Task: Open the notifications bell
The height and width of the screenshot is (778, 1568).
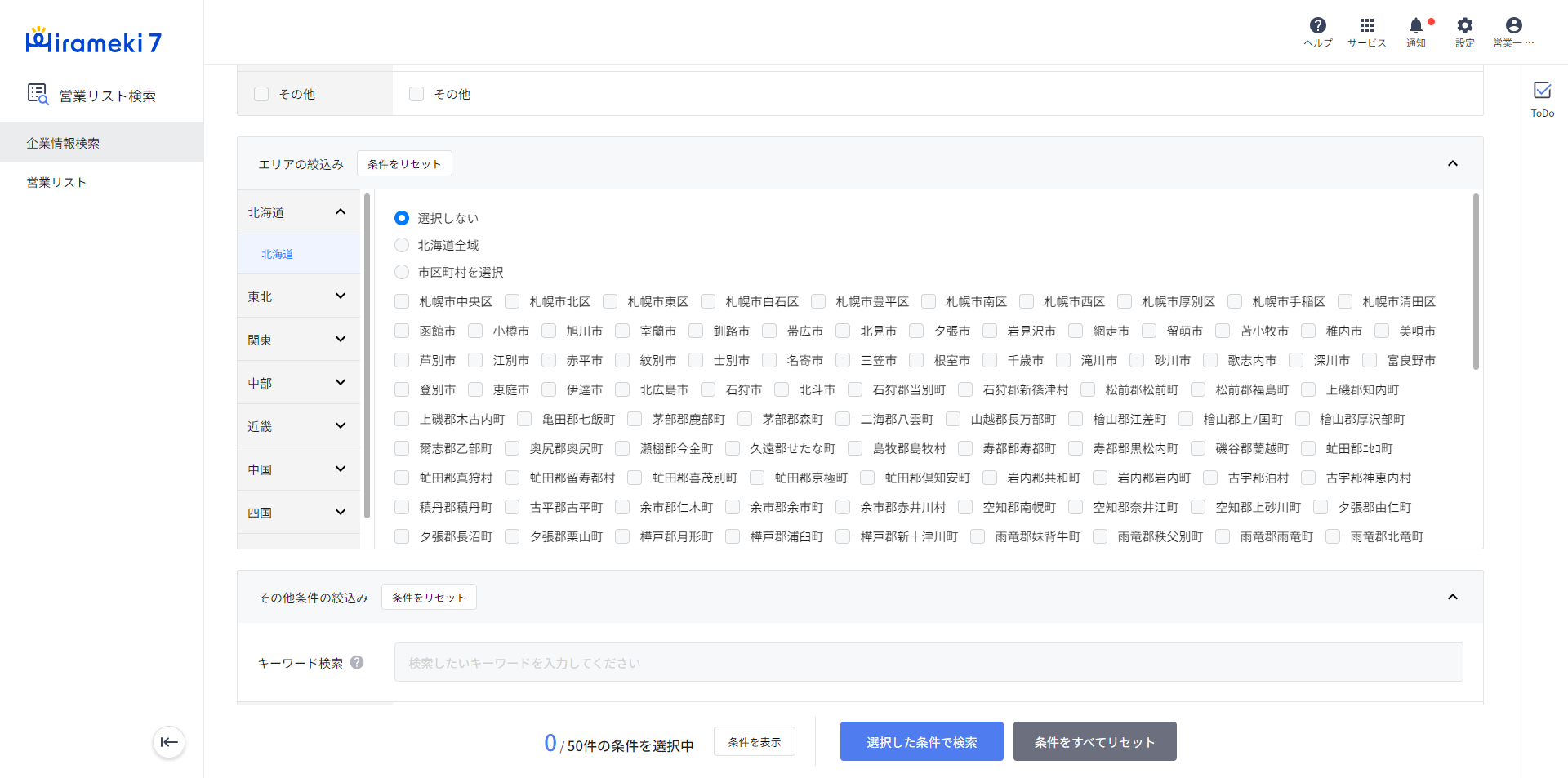Action: [1416, 25]
